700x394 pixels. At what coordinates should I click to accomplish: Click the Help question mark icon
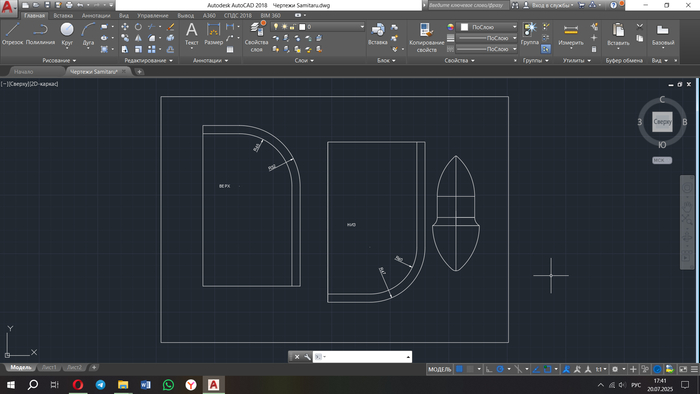tap(613, 5)
